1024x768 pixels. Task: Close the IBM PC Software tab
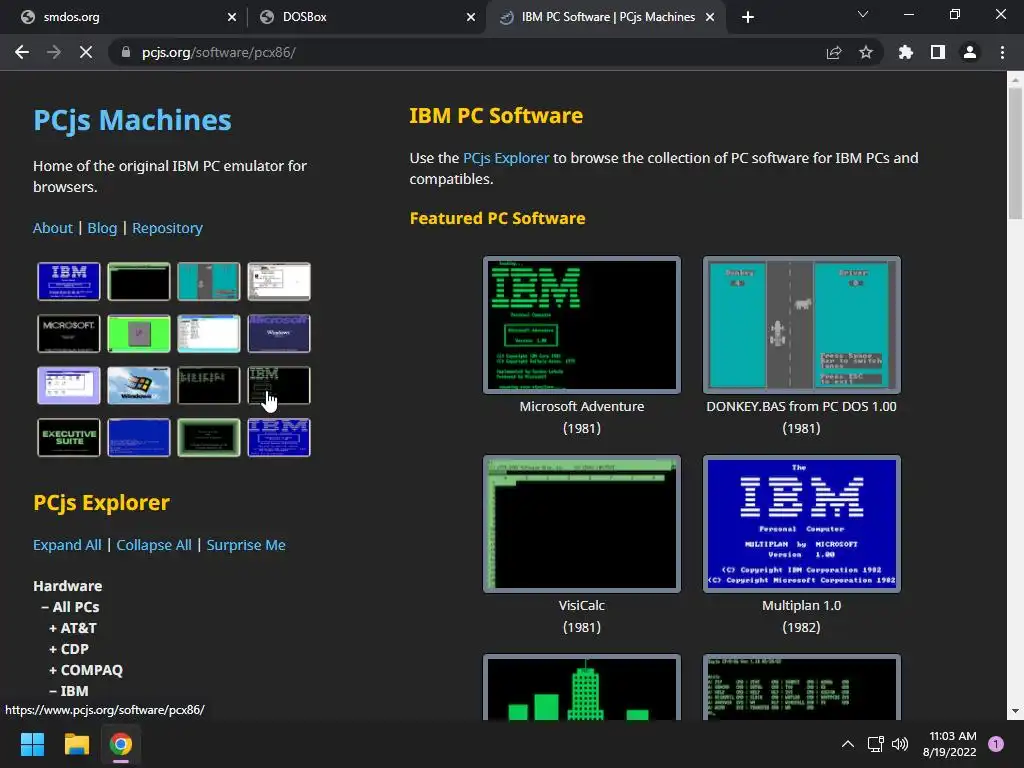click(710, 17)
